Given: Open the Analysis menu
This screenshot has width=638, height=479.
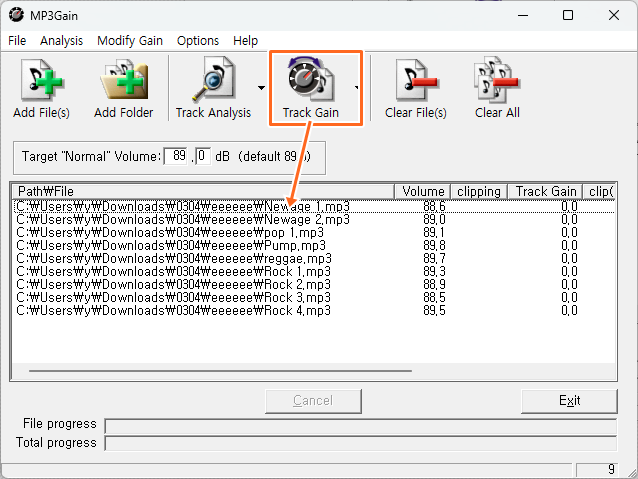Looking at the screenshot, I should click(x=61, y=41).
